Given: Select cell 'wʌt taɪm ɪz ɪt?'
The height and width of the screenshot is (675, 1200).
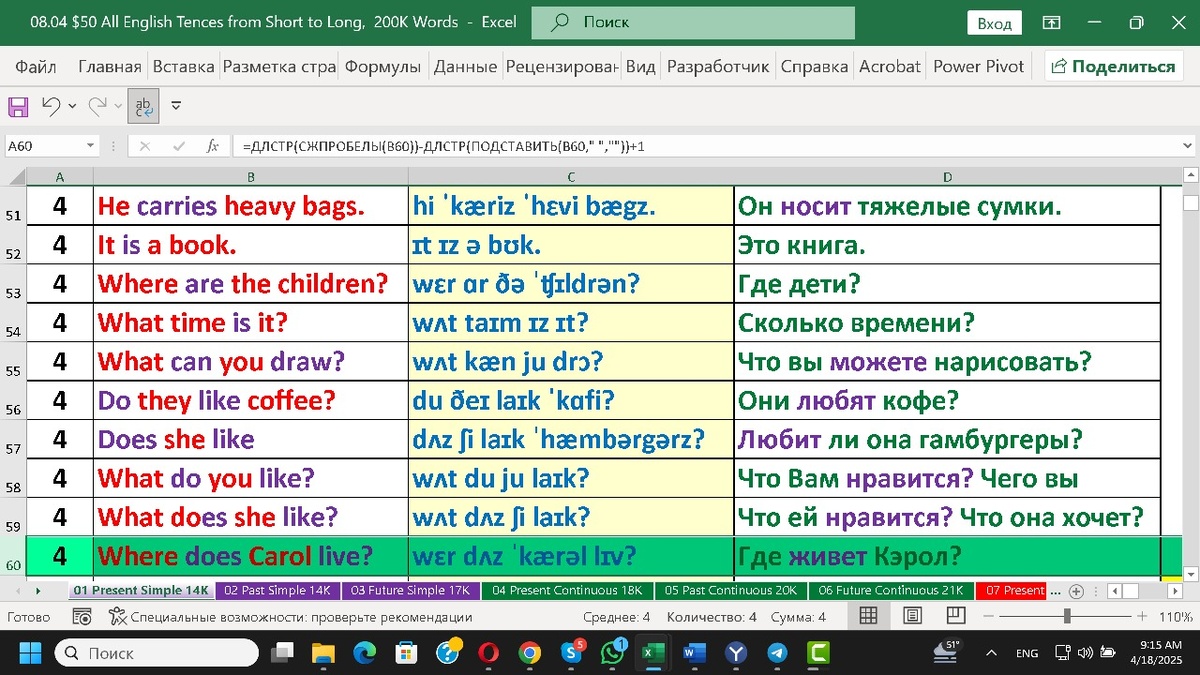Looking at the screenshot, I should point(570,323).
